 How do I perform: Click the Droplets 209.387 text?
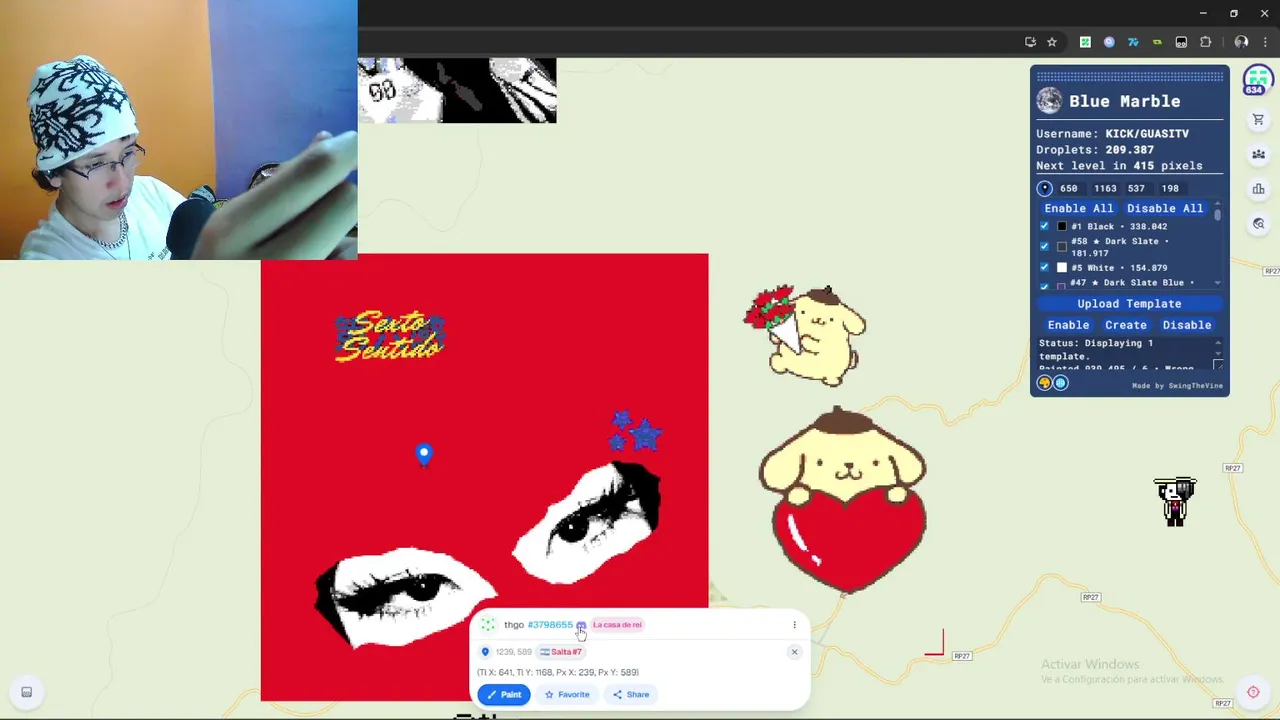(x=1095, y=149)
